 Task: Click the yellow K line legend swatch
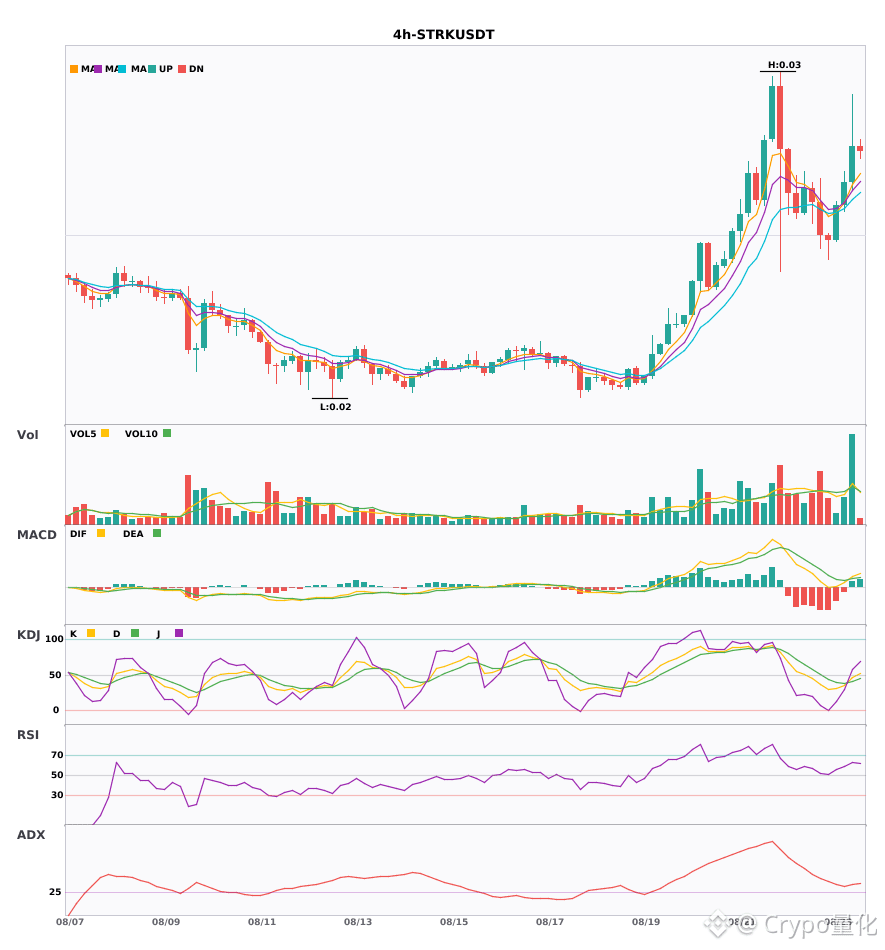click(91, 633)
